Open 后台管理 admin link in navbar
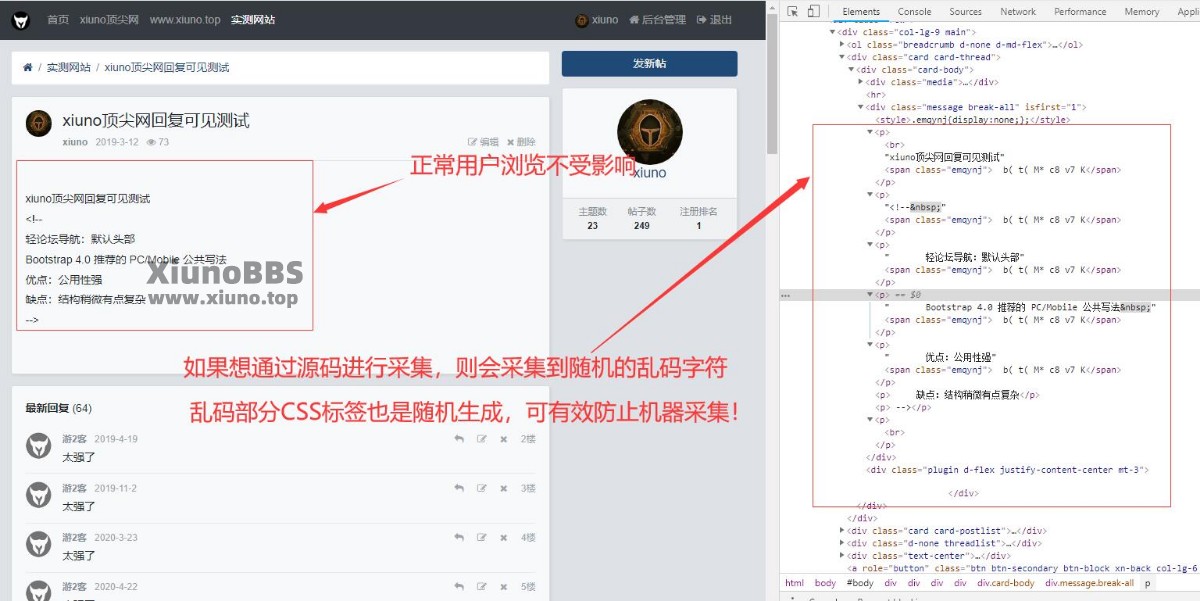This screenshot has height=601, width=1200. point(658,20)
